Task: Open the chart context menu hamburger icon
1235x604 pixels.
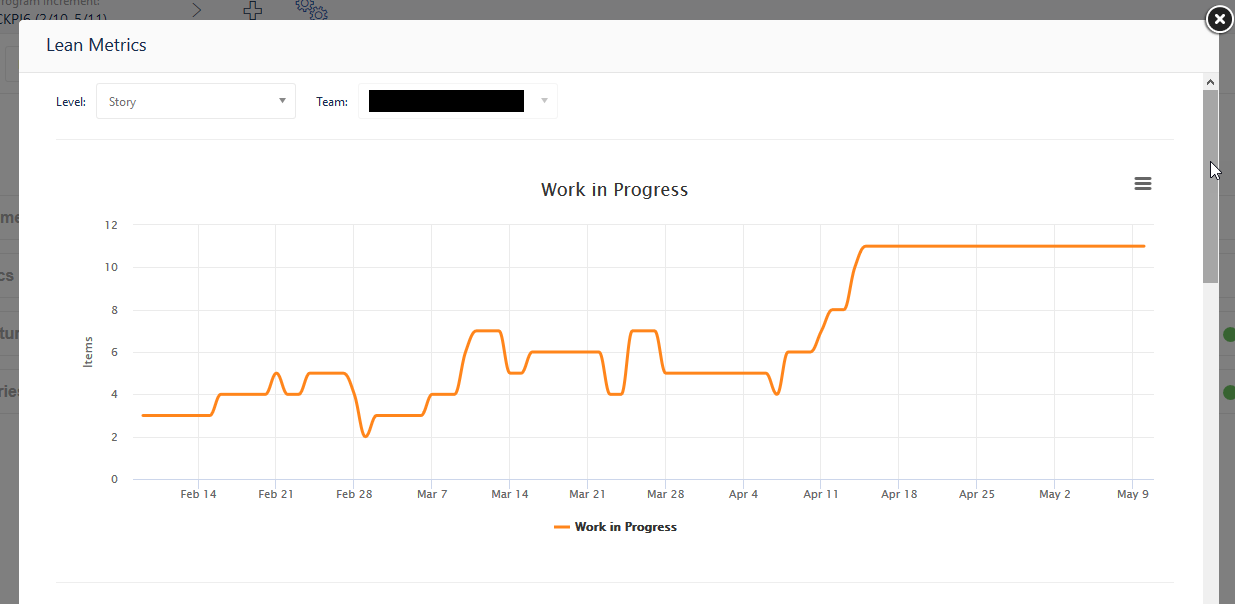Action: point(1143,184)
